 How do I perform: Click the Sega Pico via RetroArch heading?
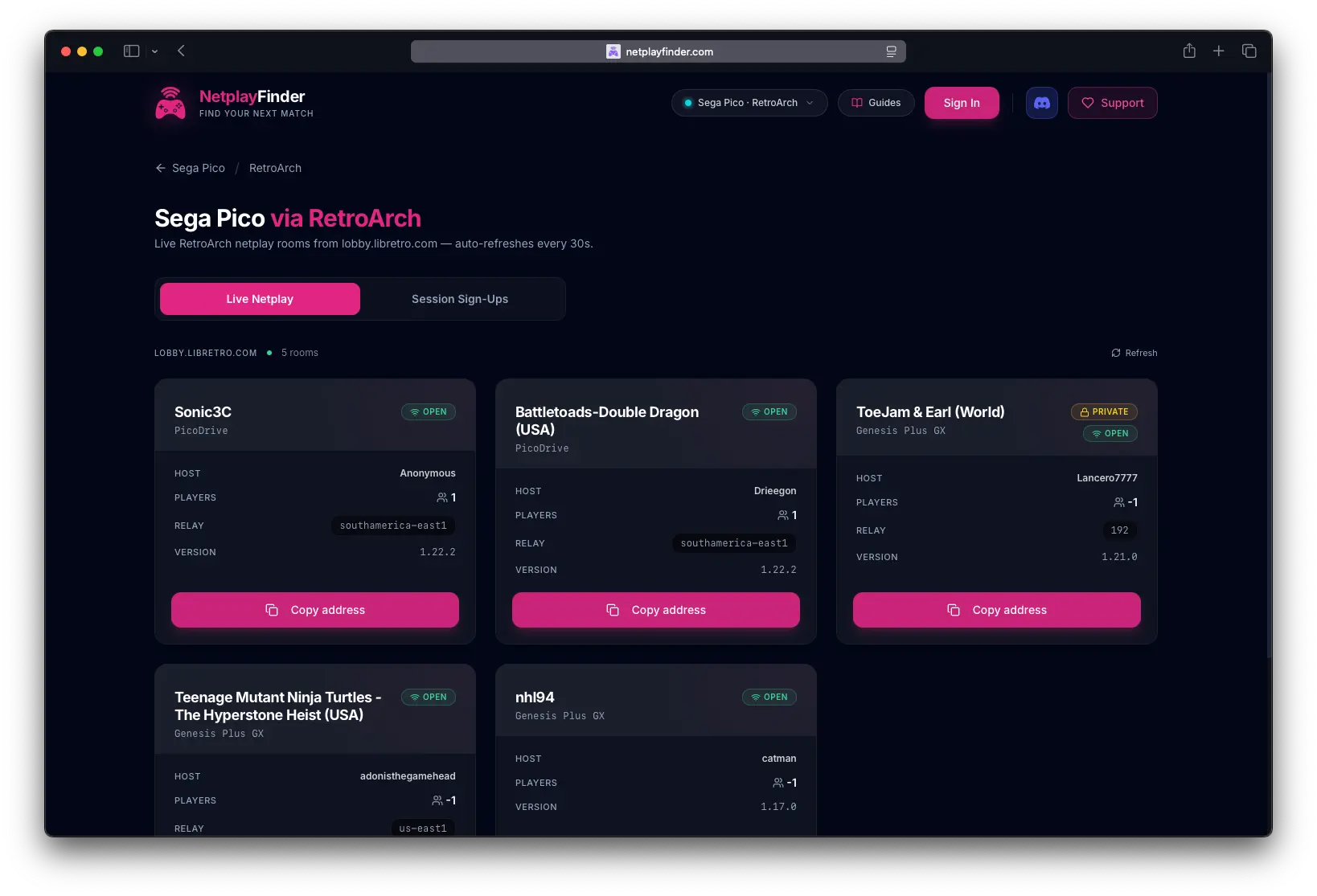(288, 218)
